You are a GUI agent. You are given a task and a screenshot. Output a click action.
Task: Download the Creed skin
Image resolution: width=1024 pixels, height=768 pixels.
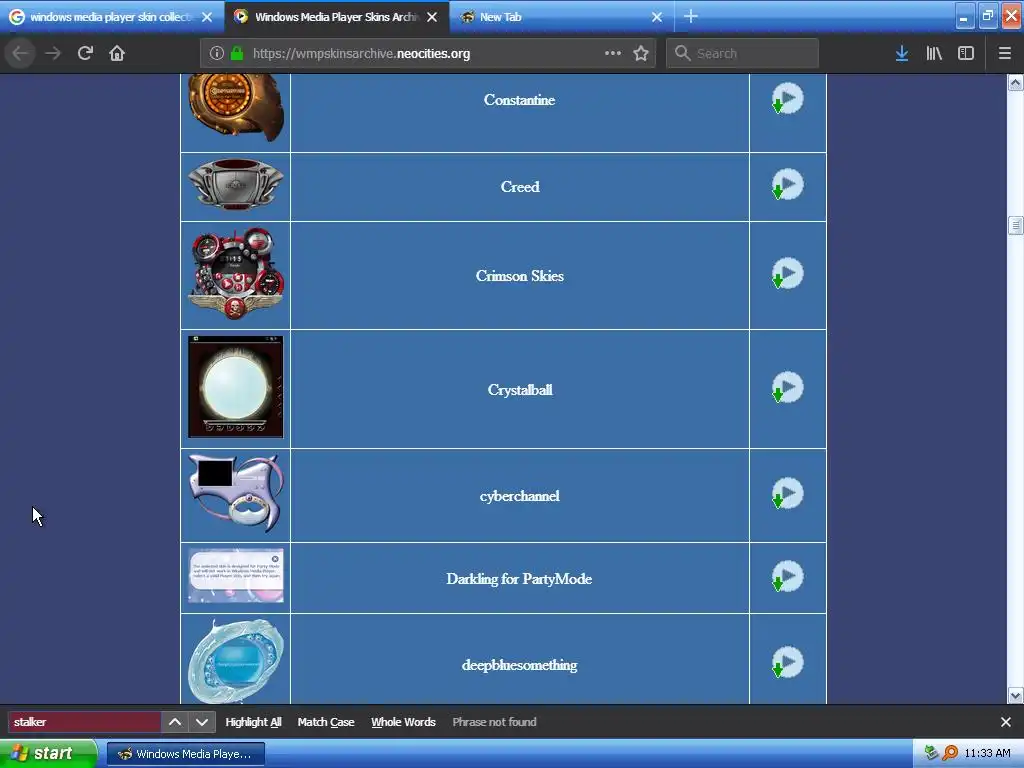point(788,185)
